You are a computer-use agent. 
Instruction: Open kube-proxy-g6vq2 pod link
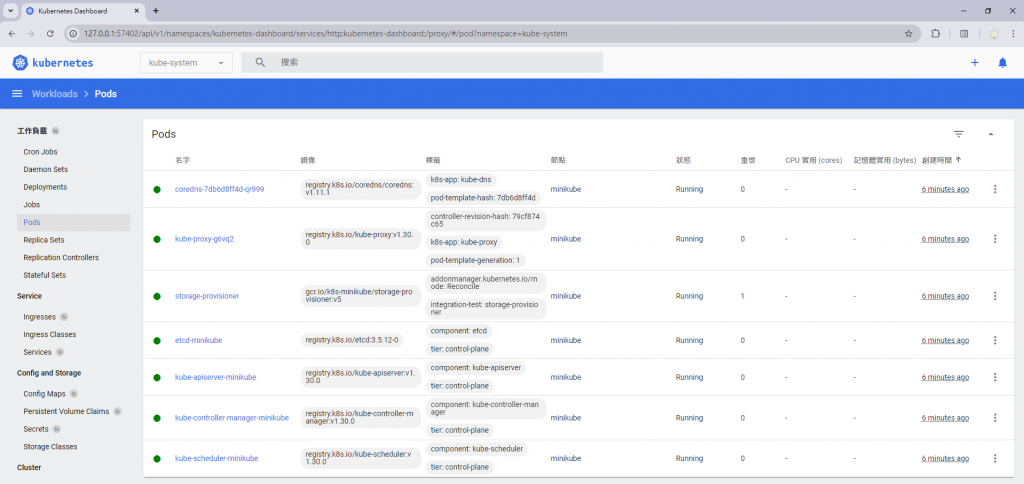click(x=204, y=239)
